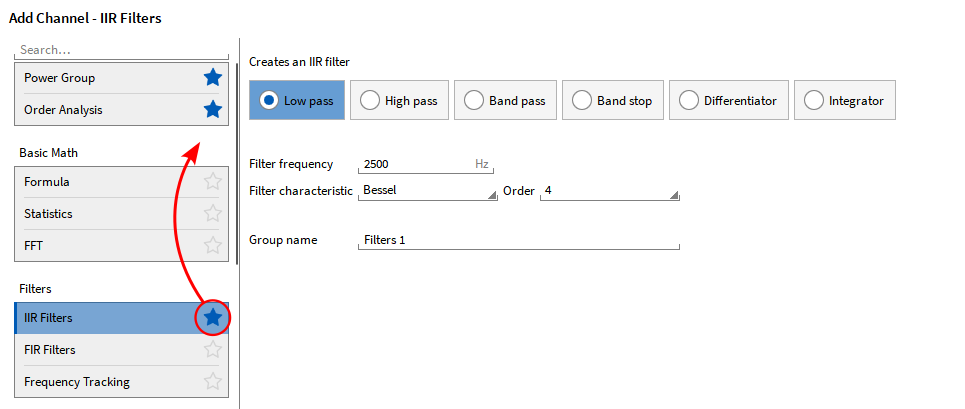Toggle the IIR Filters favorite star
This screenshot has width=965, height=409.
point(212,318)
